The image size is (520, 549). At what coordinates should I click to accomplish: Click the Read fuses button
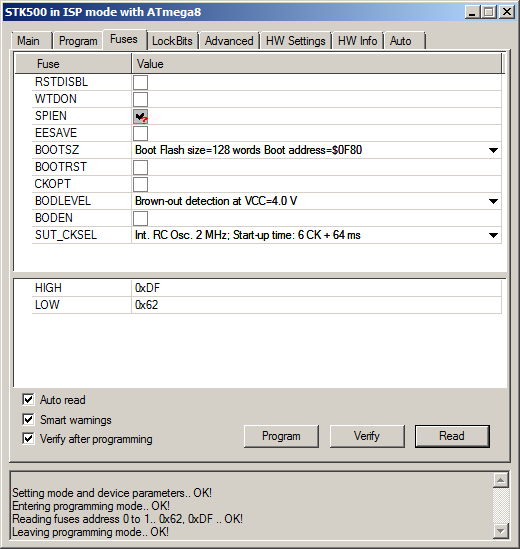452,436
